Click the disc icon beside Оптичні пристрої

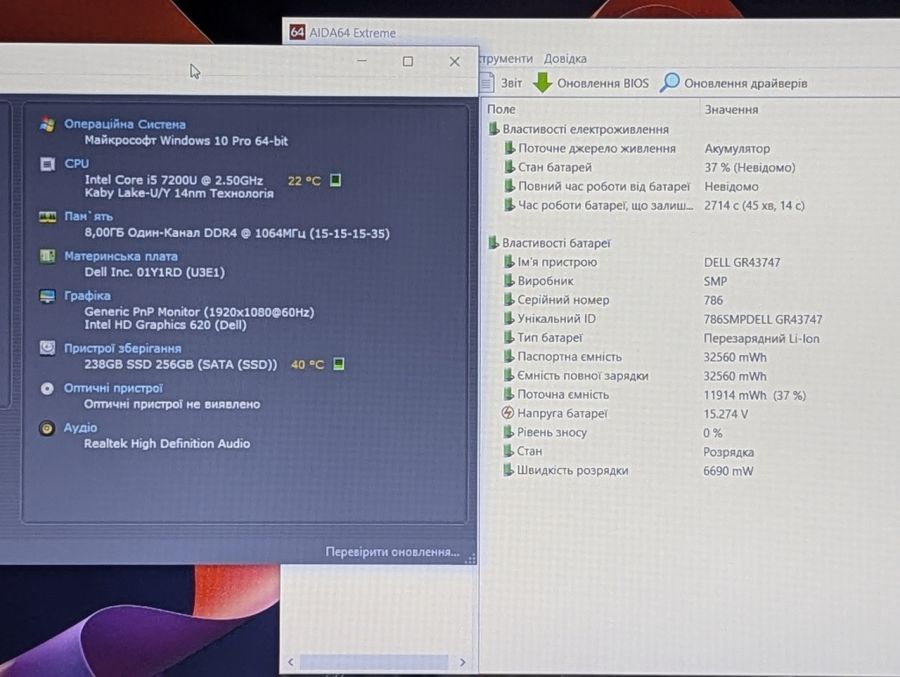[47, 389]
